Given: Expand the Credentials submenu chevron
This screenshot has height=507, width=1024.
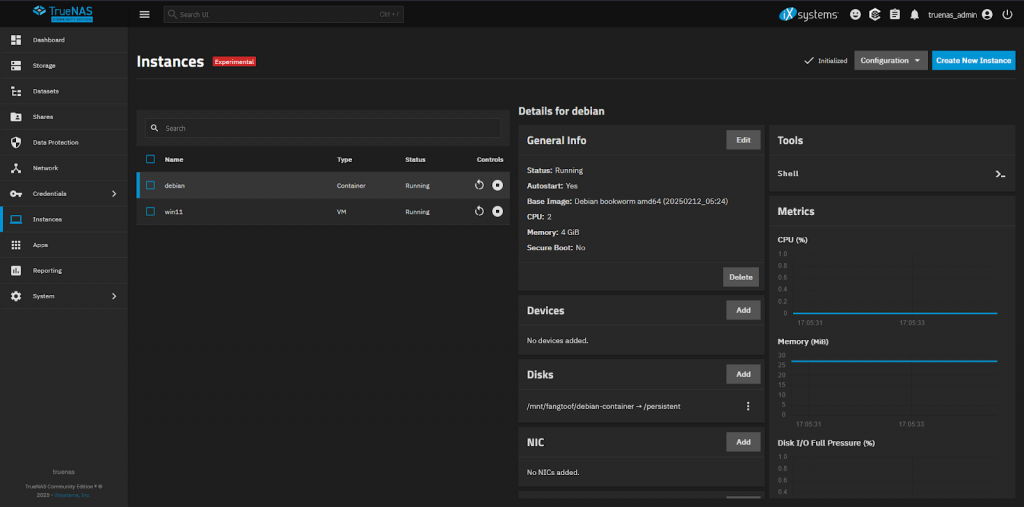Looking at the screenshot, I should pos(114,193).
